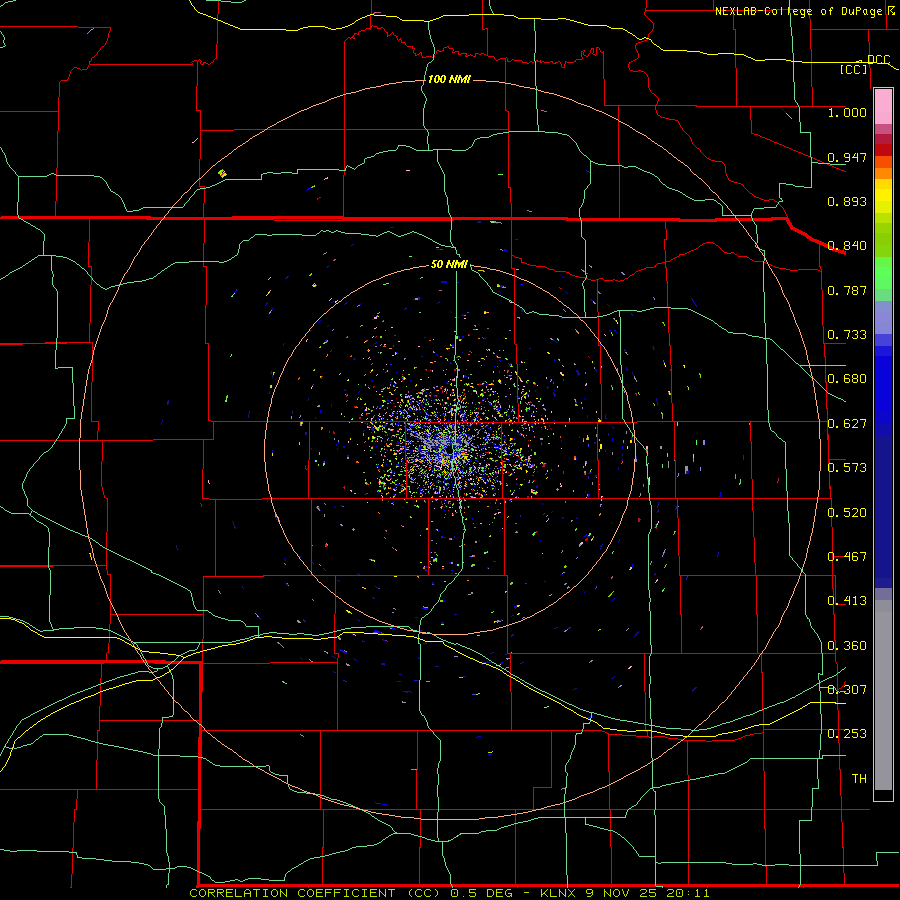Click the 0.787 scale value
Screen dimensions: 900x900
847,290
